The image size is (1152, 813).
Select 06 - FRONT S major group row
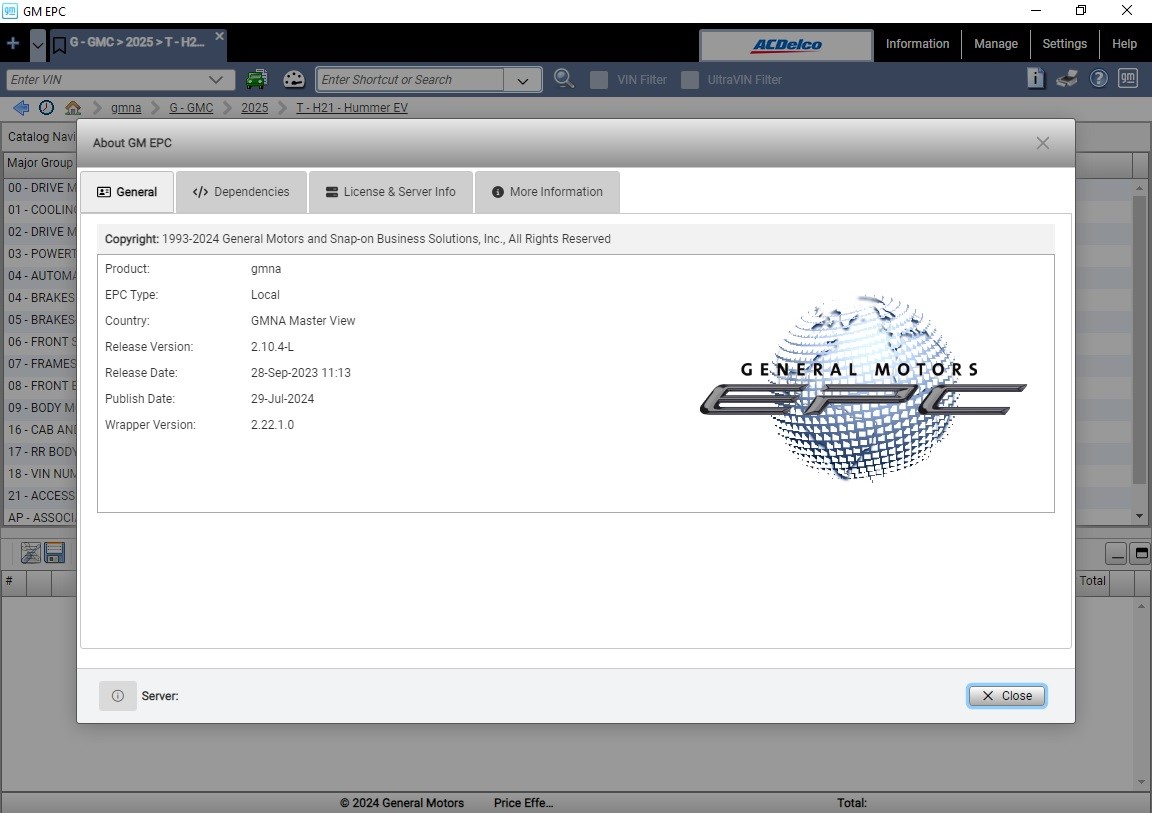pyautogui.click(x=40, y=342)
